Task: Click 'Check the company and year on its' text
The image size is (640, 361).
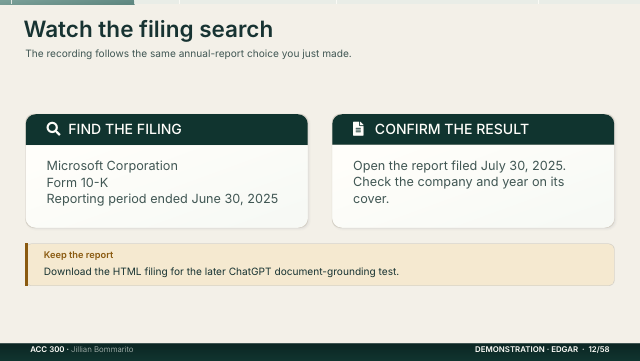Action: (458, 182)
